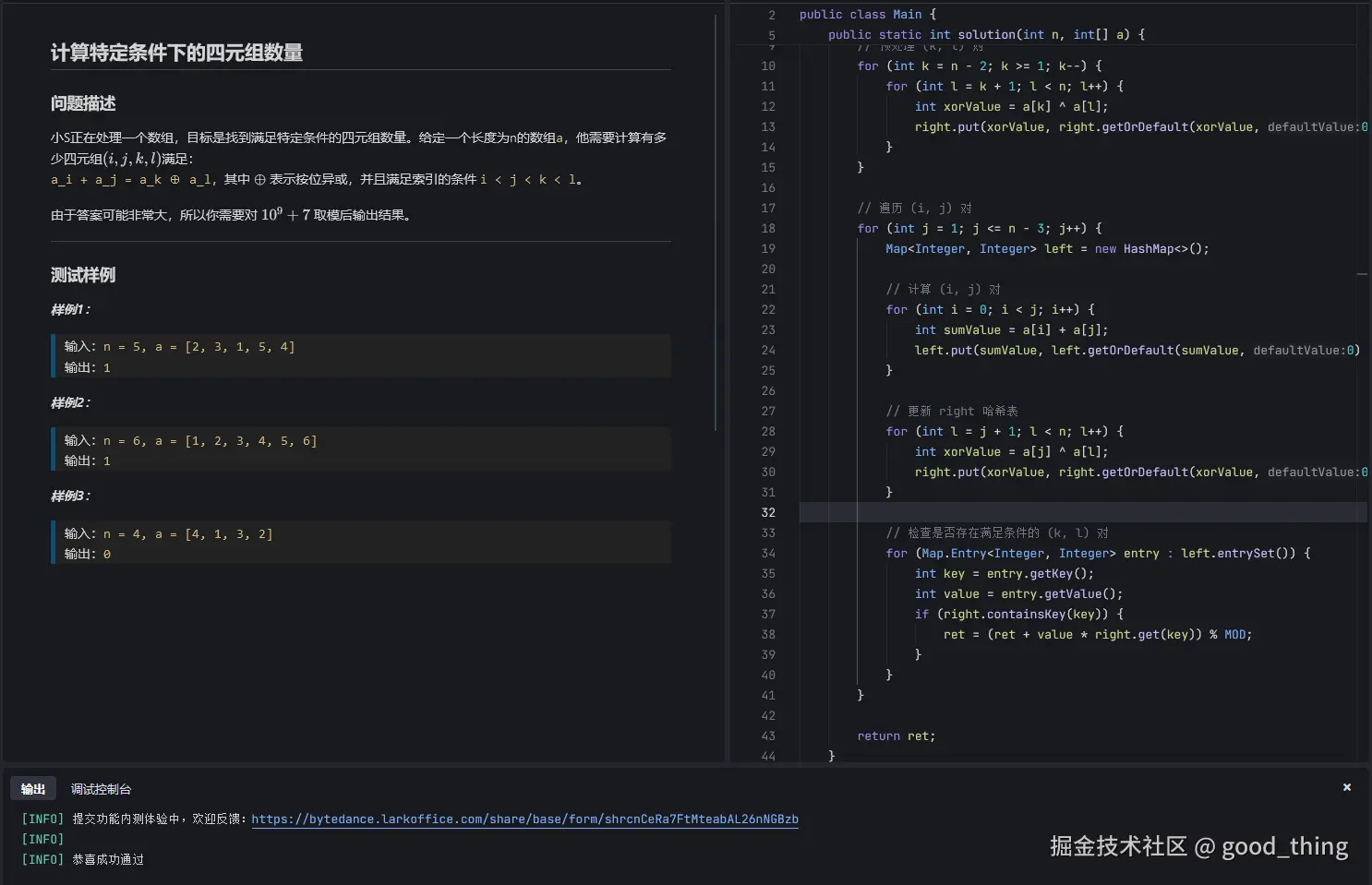Click the comment '// 更新 right 哈希表'

952,411
